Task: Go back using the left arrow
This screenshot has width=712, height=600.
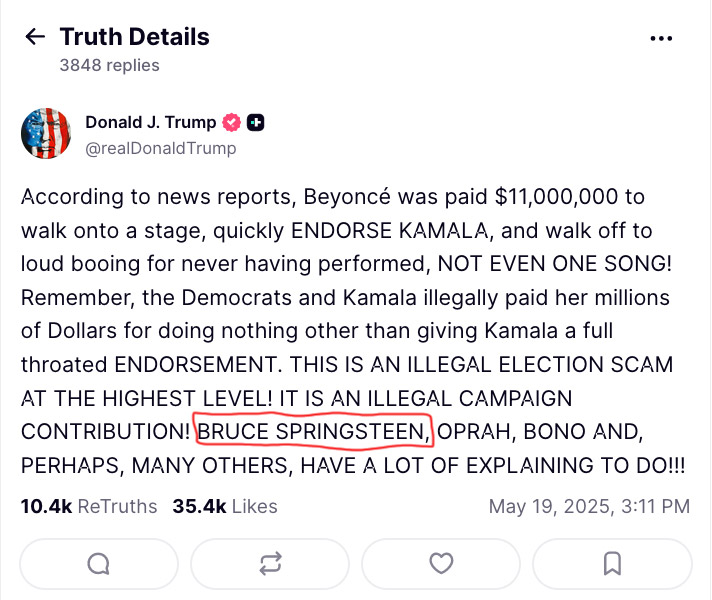Action: coord(35,37)
